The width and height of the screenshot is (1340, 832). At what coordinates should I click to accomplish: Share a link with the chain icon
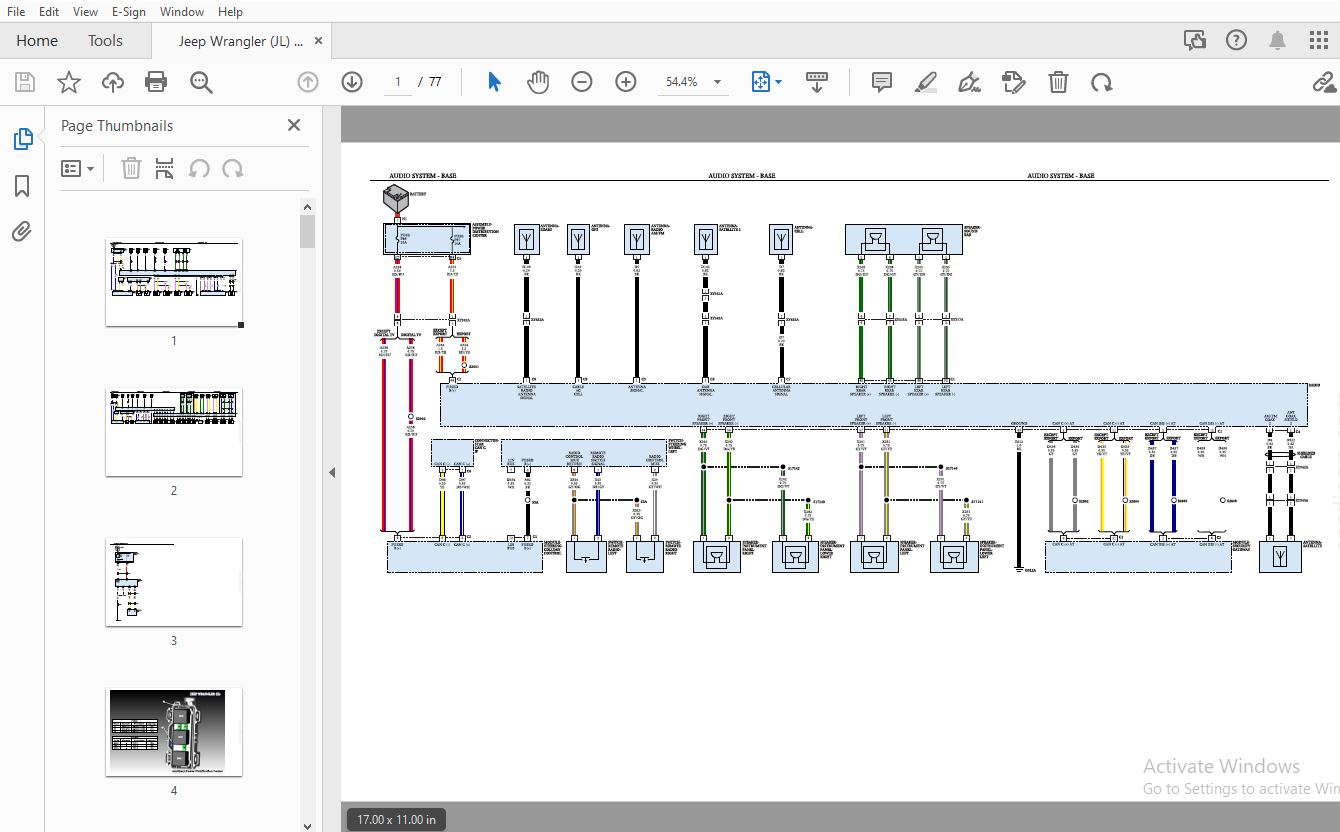[1324, 82]
